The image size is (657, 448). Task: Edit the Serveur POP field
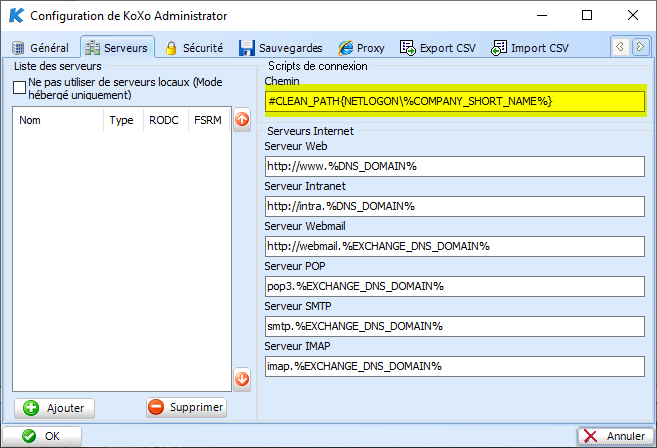(x=455, y=286)
